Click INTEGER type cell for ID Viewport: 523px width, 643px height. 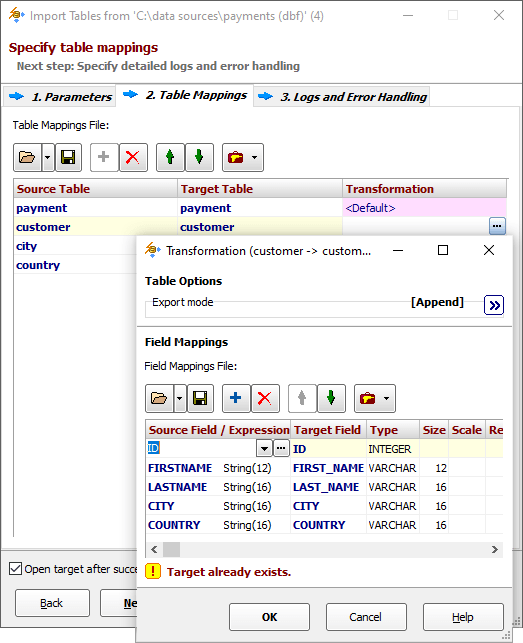pyautogui.click(x=393, y=449)
